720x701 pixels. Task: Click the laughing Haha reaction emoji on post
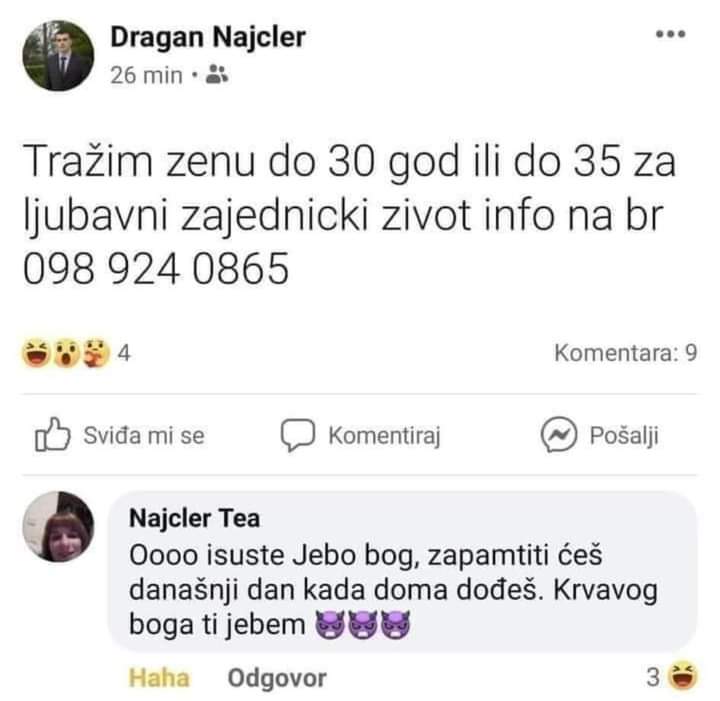pos(36,353)
